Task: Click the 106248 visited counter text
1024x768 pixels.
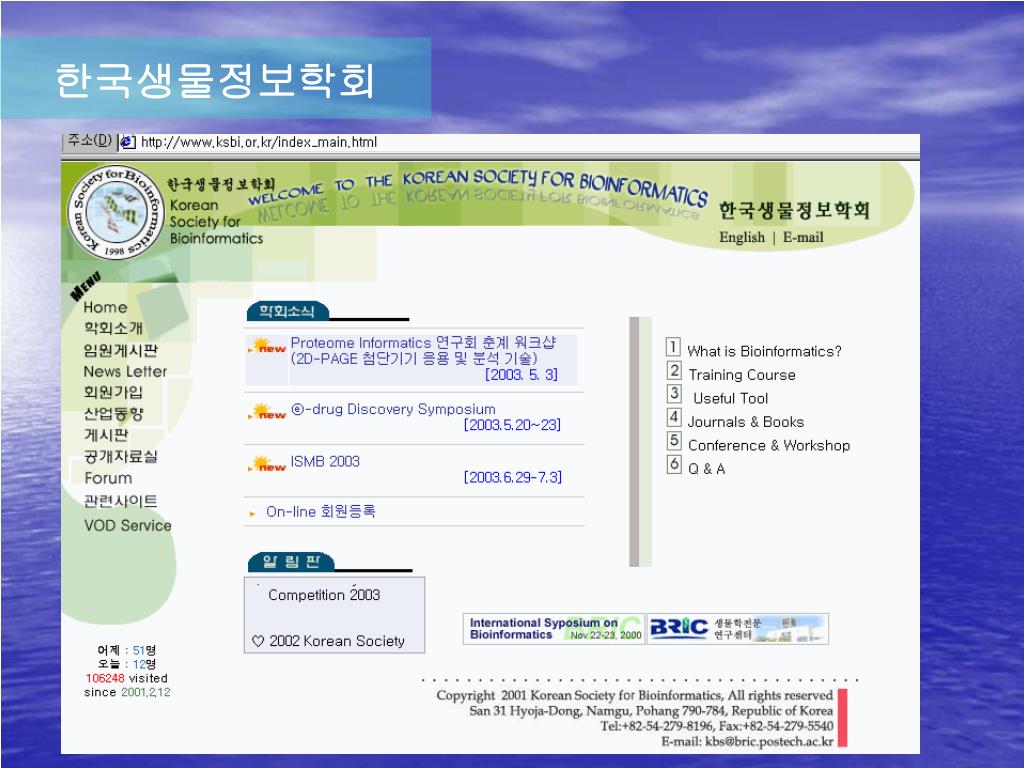Action: [126, 679]
